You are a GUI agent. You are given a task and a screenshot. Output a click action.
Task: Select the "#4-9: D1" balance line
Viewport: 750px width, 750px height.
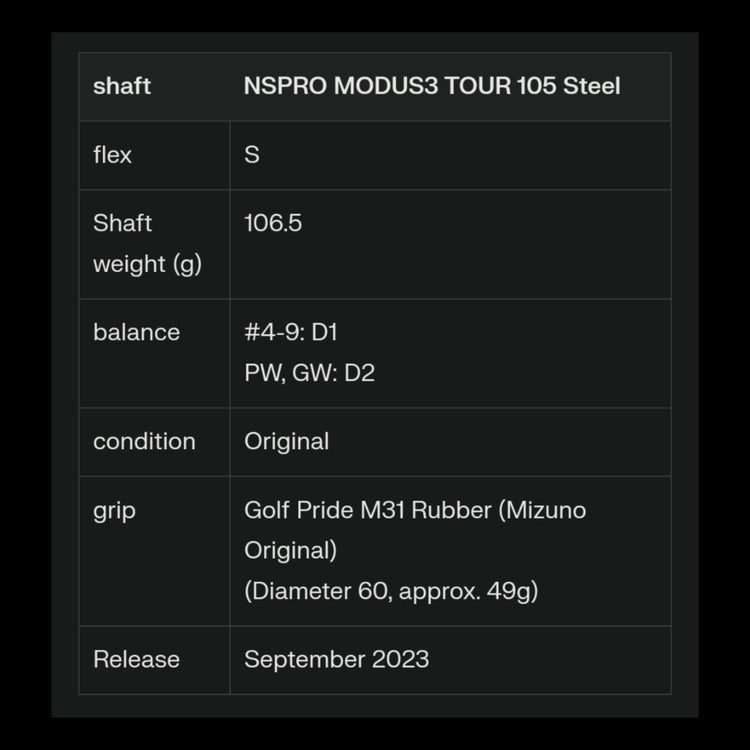[291, 332]
